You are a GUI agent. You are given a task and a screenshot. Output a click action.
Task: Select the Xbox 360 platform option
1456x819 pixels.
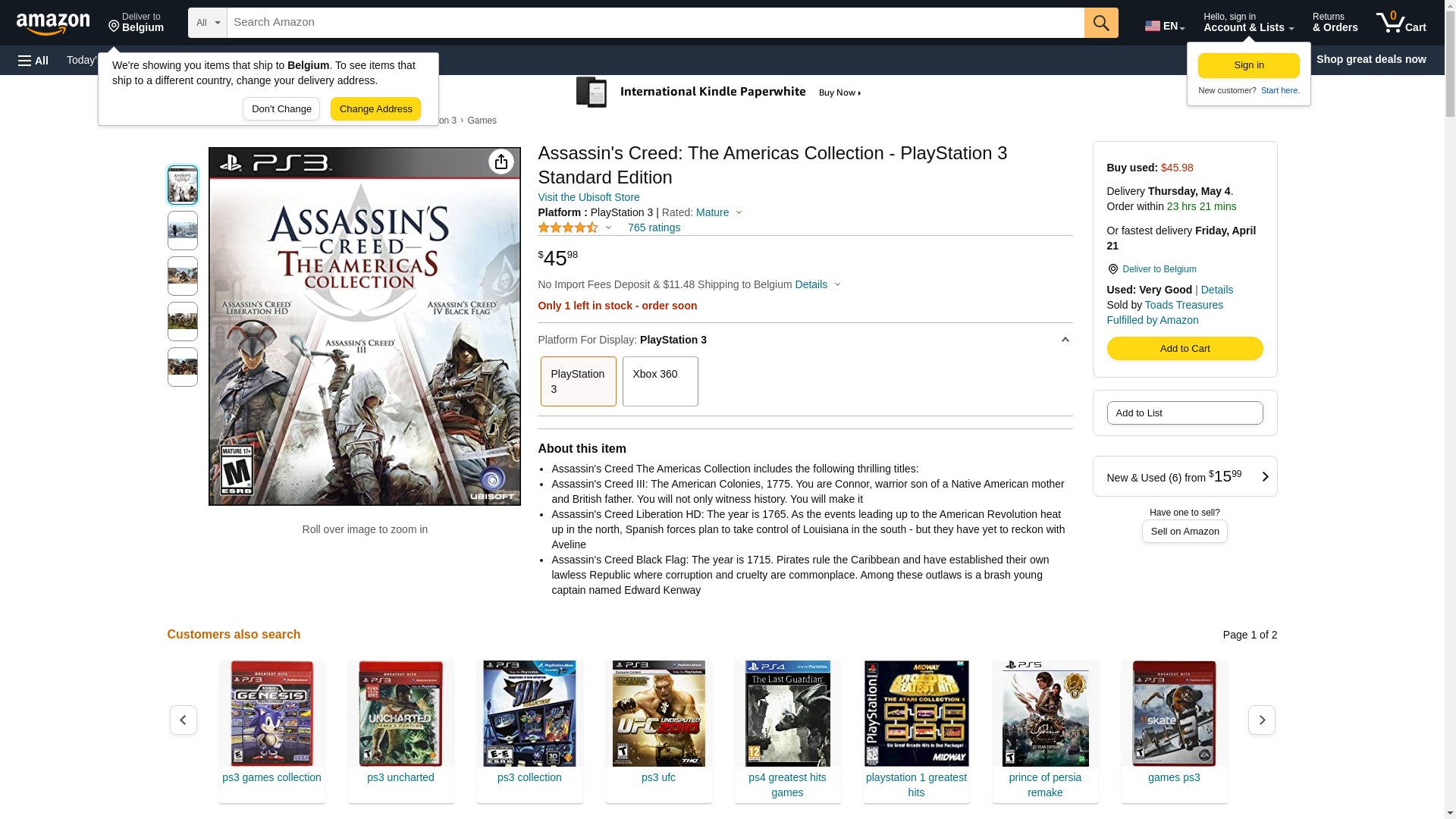(x=660, y=381)
